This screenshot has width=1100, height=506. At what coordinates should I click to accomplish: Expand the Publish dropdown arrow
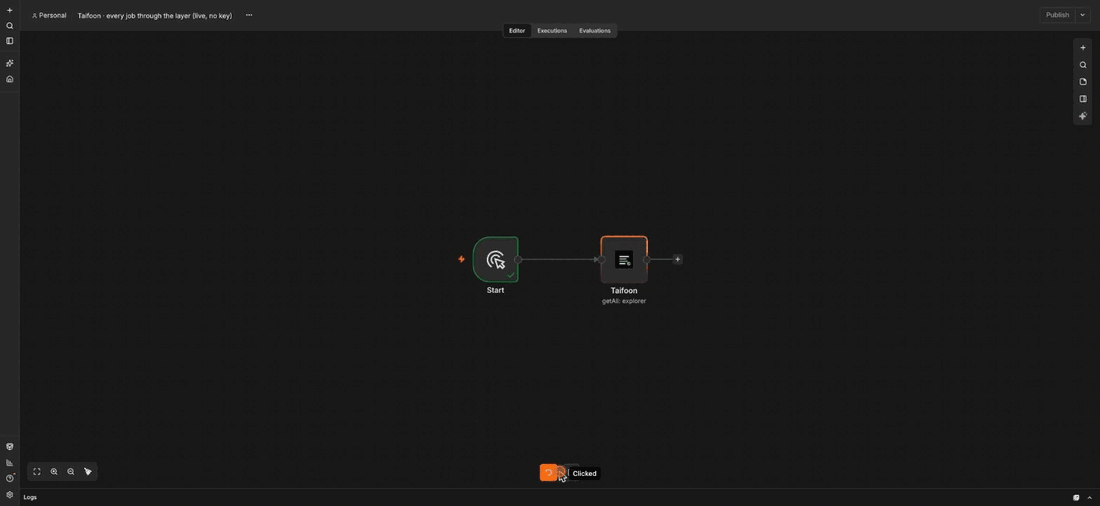coord(1083,15)
